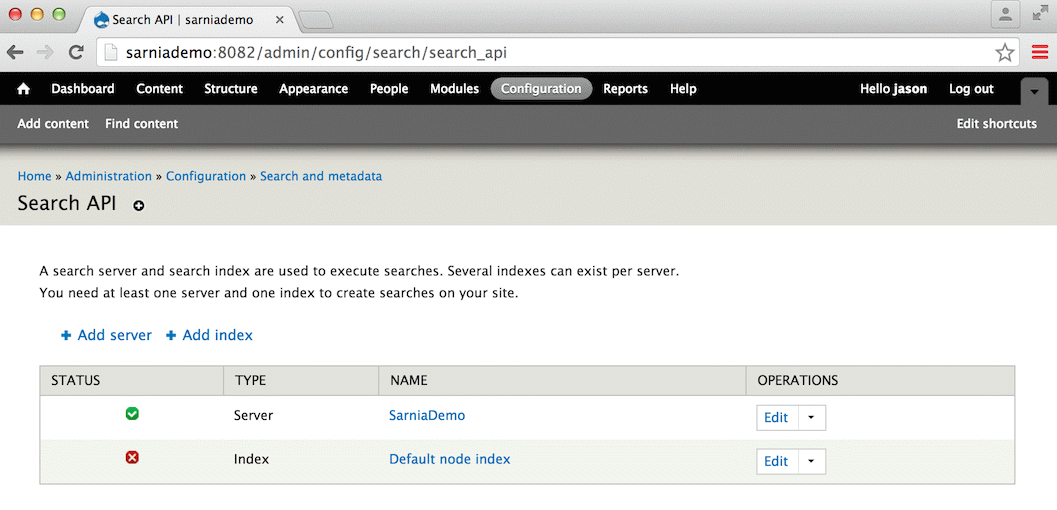
Task: Open the Modules admin menu
Action: coord(454,89)
